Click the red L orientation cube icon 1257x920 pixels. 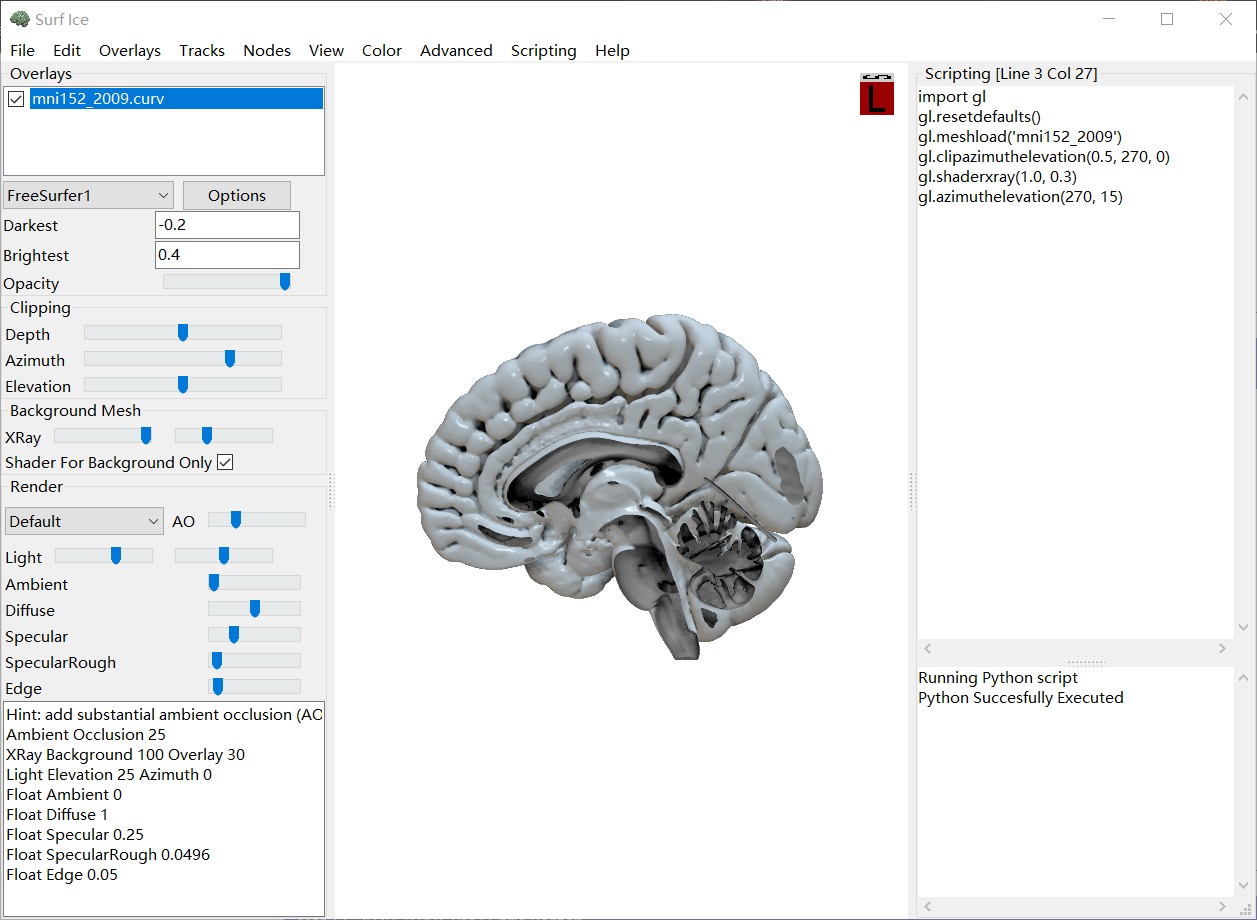876,95
